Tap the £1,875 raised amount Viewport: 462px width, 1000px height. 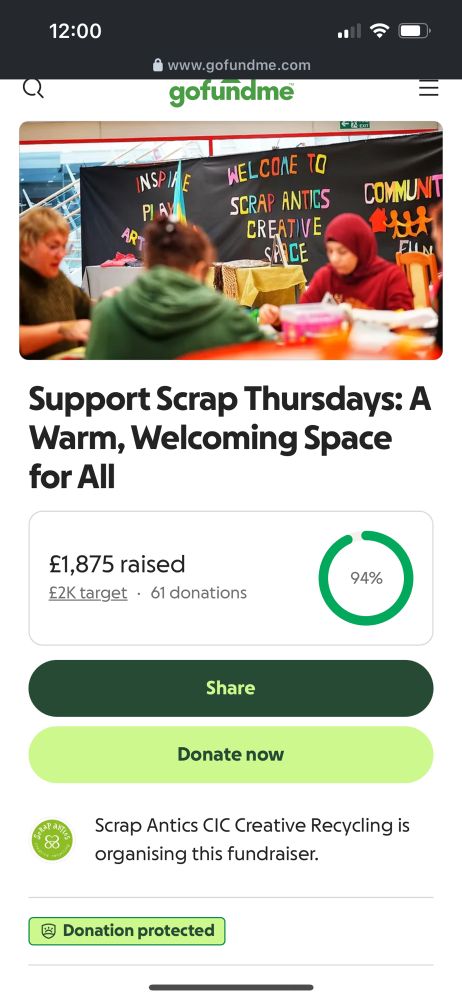coord(117,564)
